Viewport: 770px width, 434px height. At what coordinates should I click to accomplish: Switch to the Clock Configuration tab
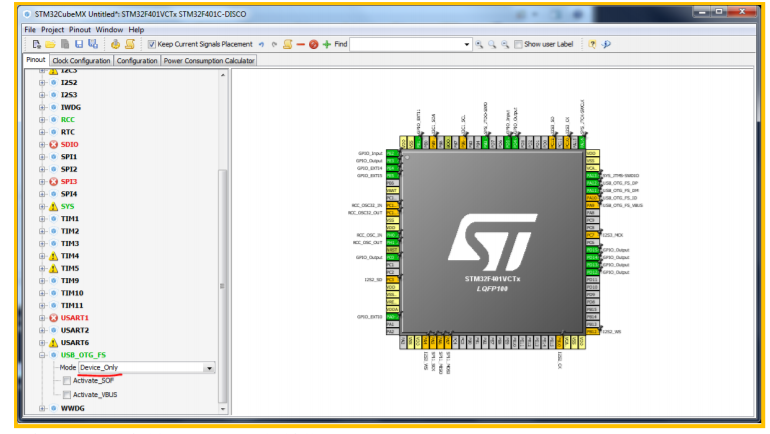point(81,61)
